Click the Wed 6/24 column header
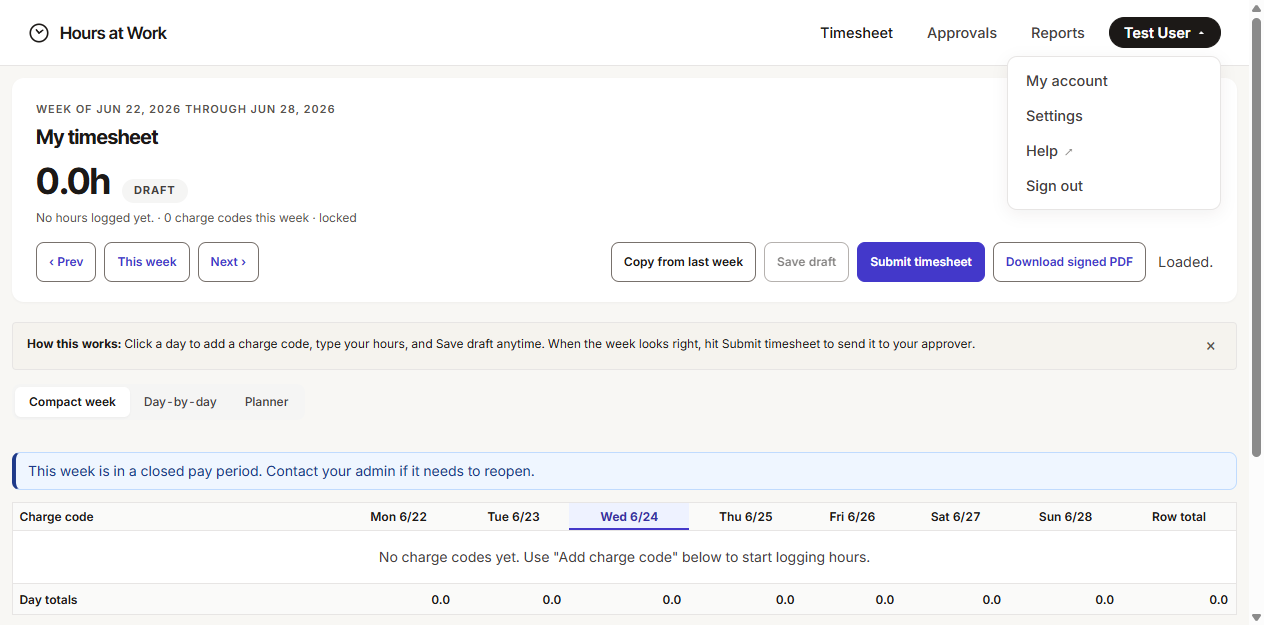This screenshot has width=1264, height=625. [x=629, y=517]
